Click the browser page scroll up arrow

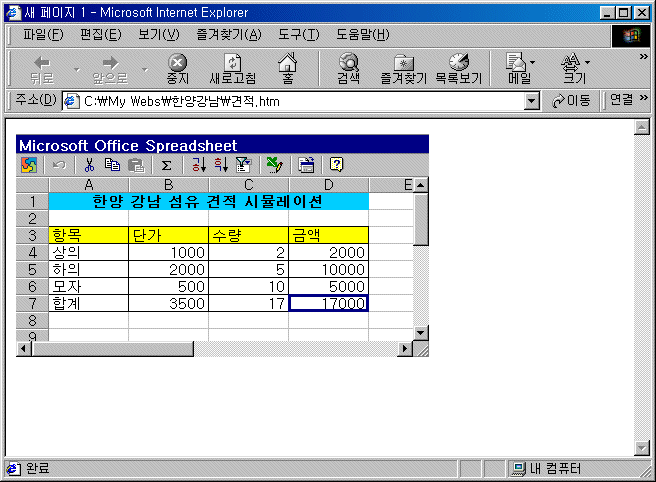click(x=641, y=127)
